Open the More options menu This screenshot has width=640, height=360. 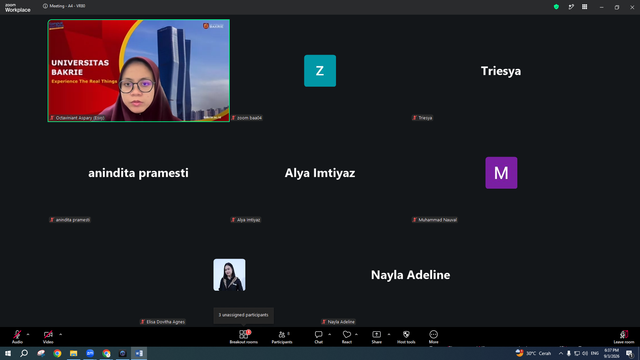[433, 337]
